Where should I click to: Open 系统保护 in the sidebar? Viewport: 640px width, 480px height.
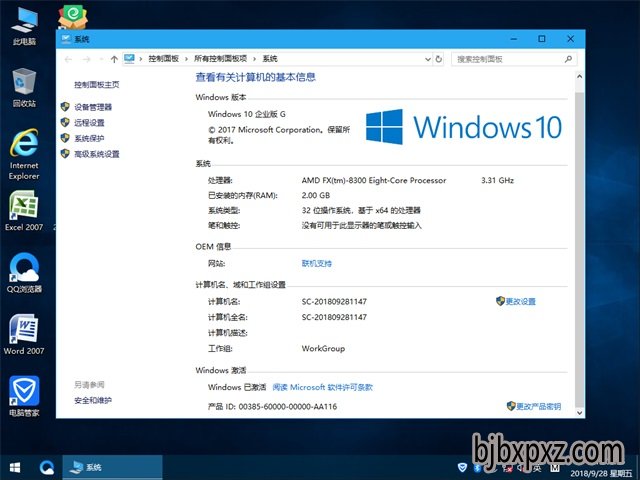pyautogui.click(x=89, y=138)
